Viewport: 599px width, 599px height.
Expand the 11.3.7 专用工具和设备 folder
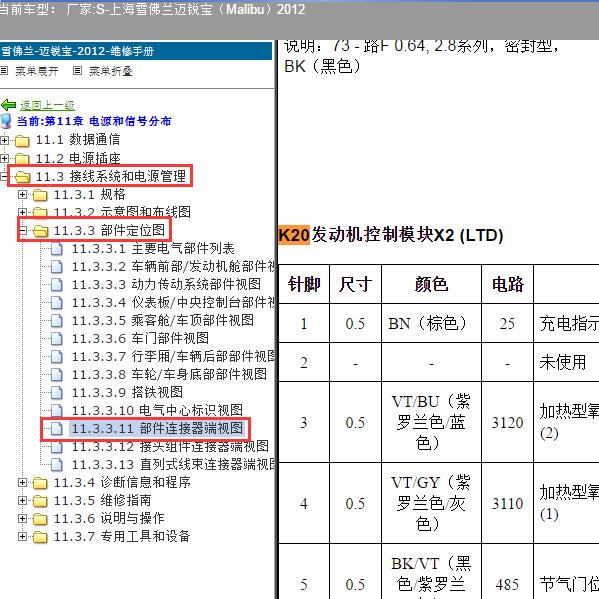(x=23, y=536)
